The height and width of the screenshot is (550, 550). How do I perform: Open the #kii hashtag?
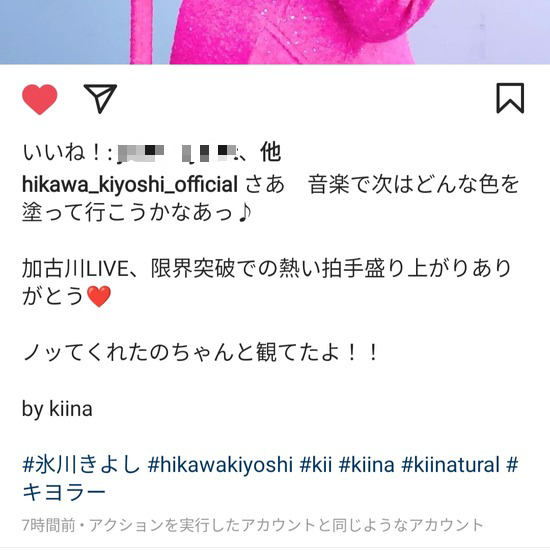[316, 464]
